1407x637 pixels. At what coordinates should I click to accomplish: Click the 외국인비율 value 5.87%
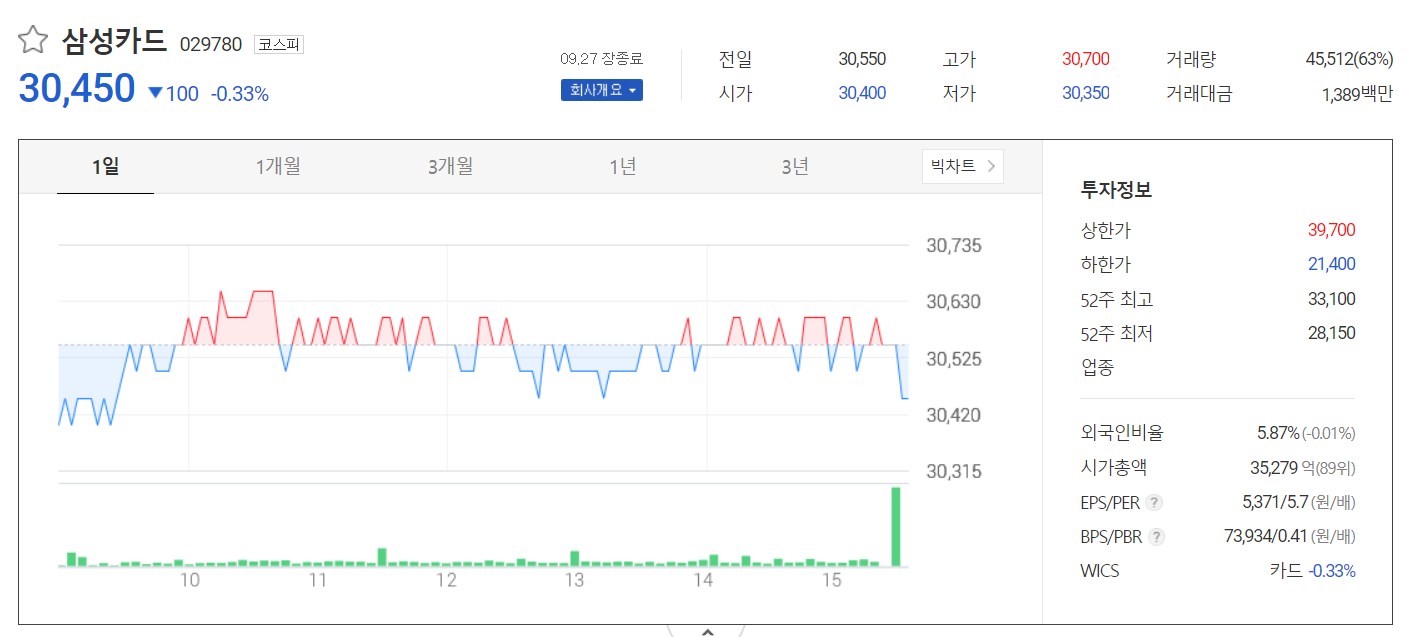(x=1278, y=433)
